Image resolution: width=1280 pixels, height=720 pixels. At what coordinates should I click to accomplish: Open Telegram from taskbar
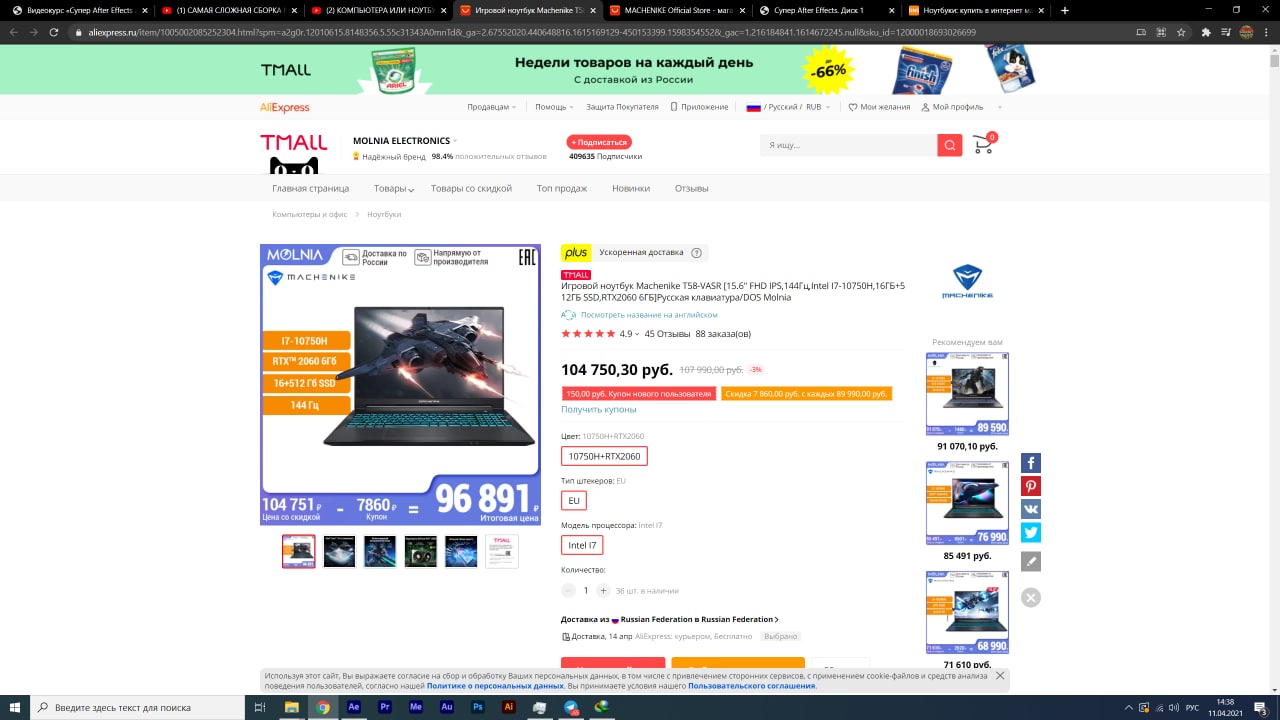pyautogui.click(x=571, y=707)
